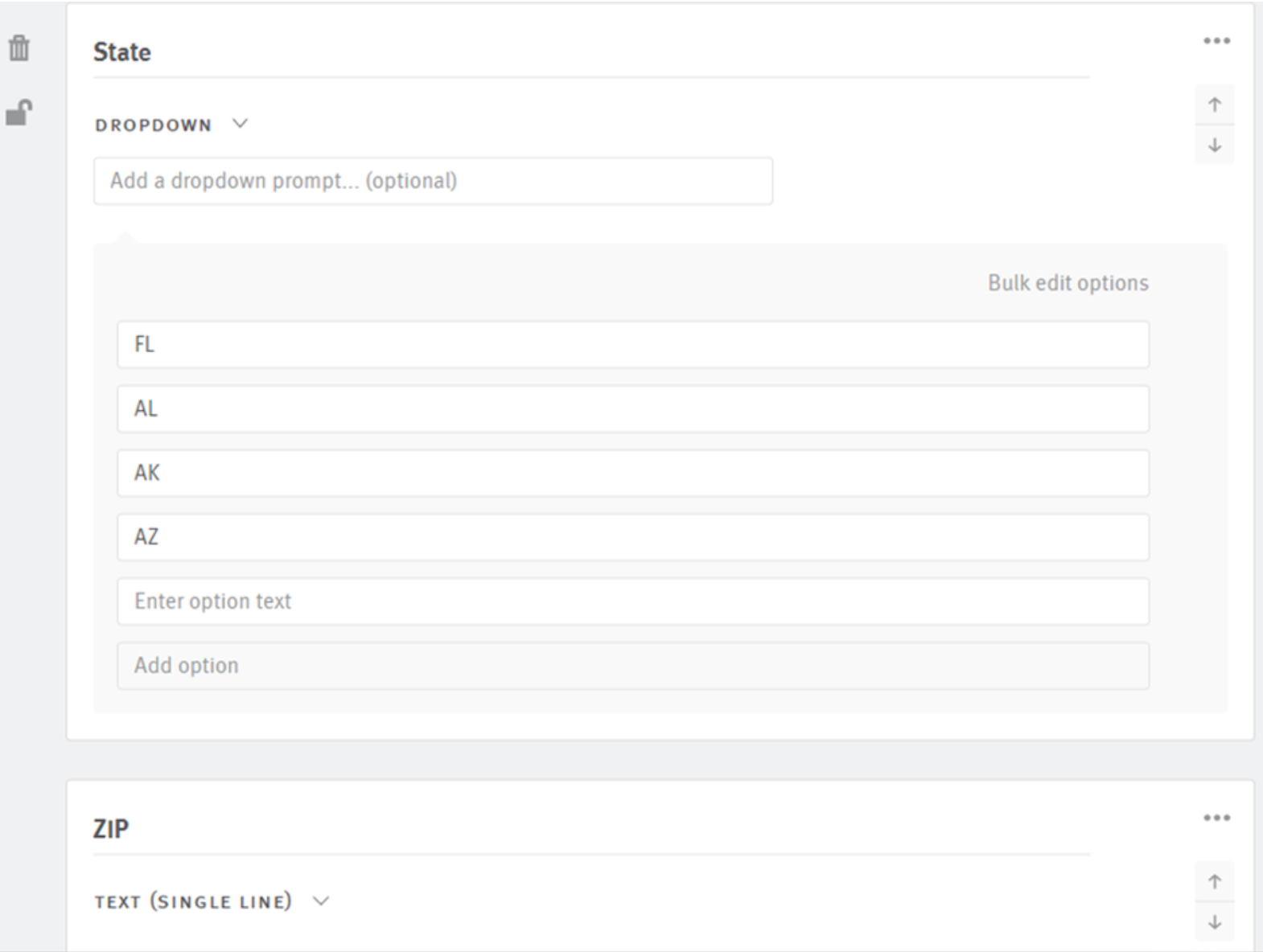Click the State field title
The width and height of the screenshot is (1263, 952).
point(122,52)
